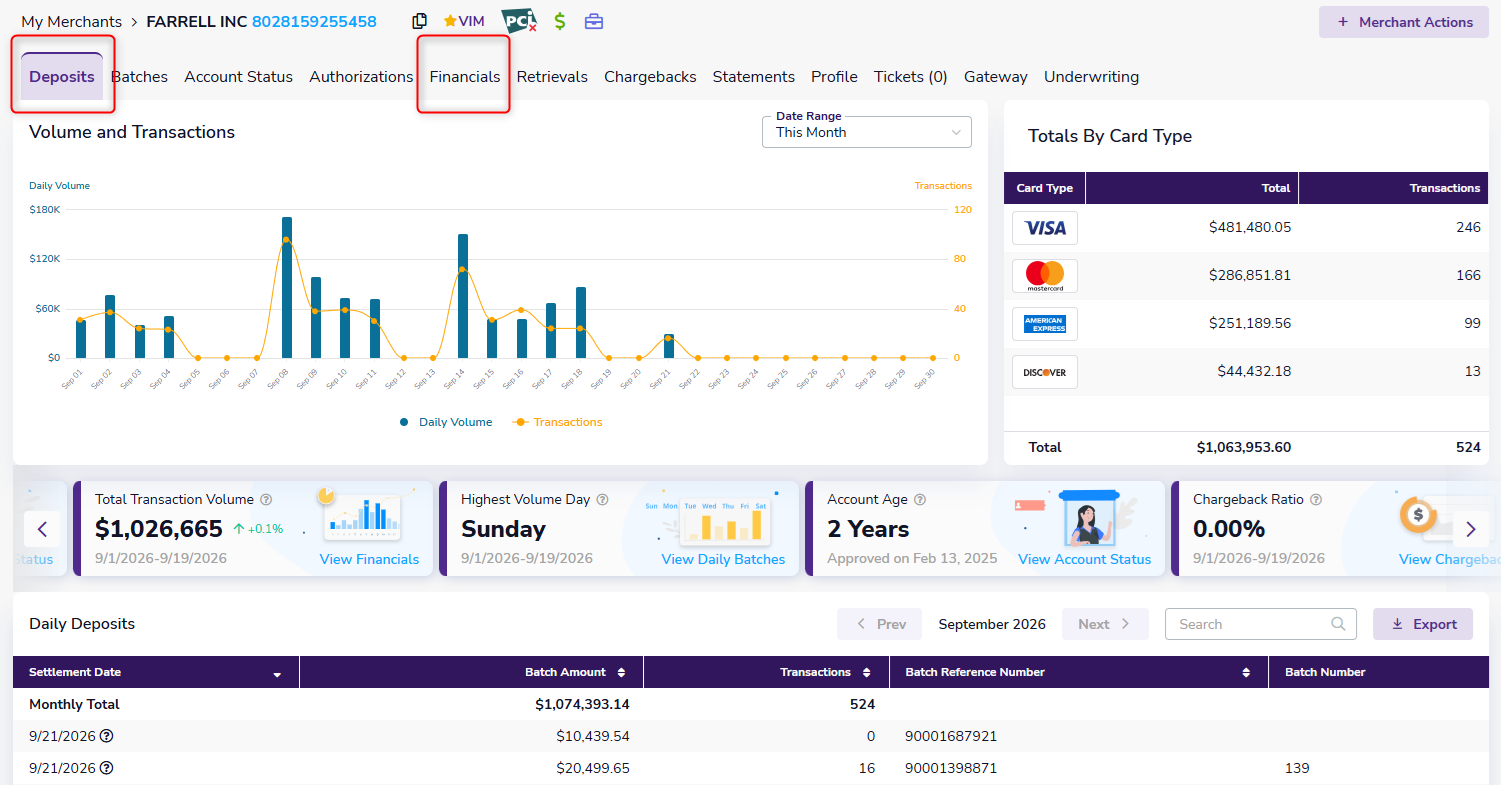1501x785 pixels.
Task: Show help for Account Age
Action: point(920,500)
